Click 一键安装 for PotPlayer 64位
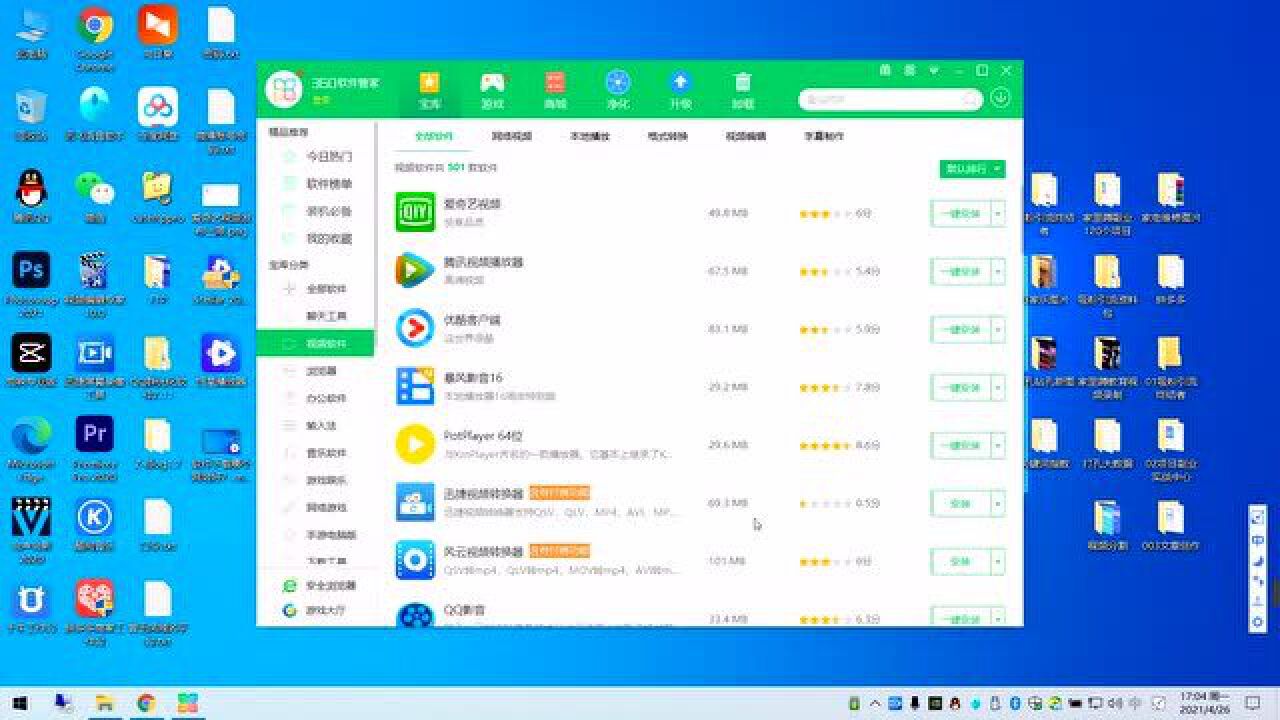Viewport: 1280px width, 720px height. (960, 446)
